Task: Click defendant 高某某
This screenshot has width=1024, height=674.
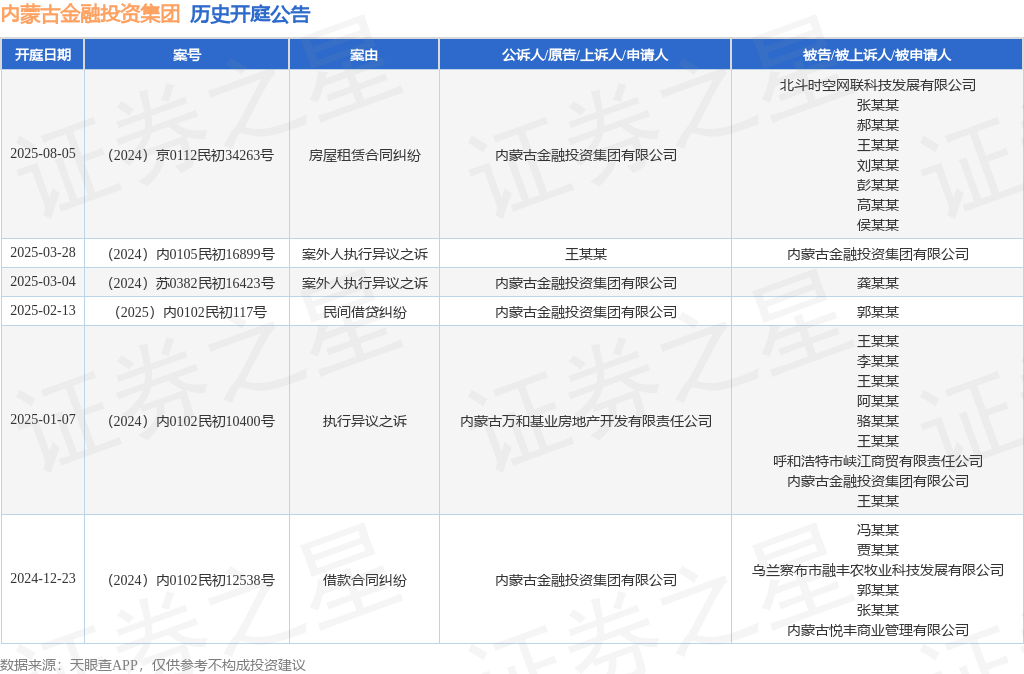Action: coord(878,205)
